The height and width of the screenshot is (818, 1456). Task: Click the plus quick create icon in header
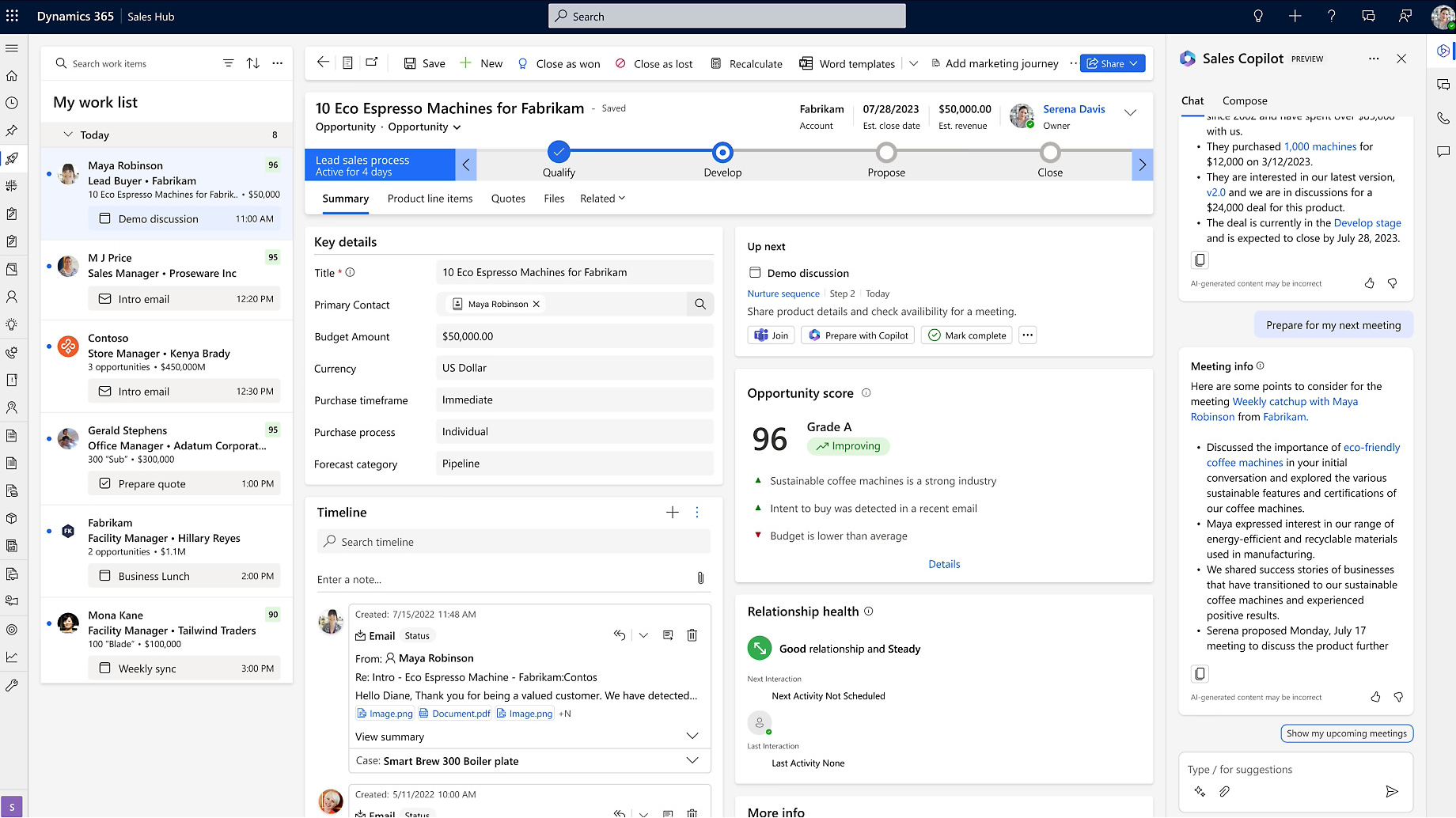[x=1295, y=16]
